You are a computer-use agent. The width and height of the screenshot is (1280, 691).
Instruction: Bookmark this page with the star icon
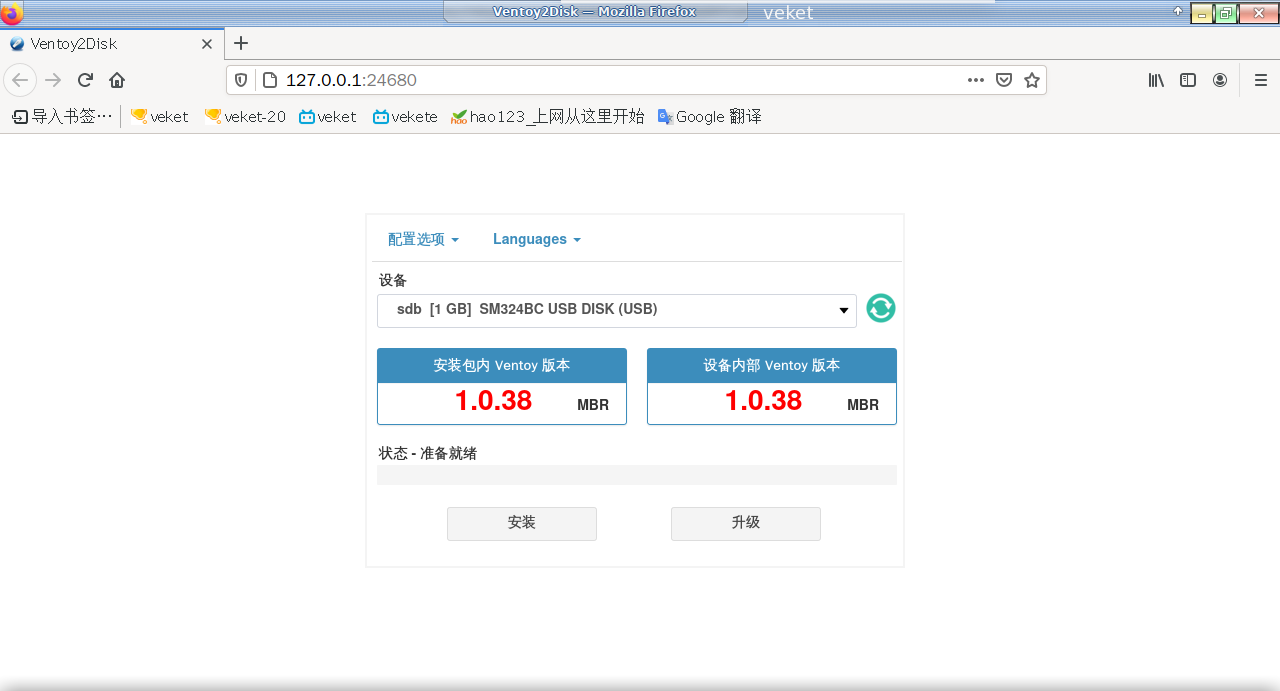pyautogui.click(x=1032, y=80)
